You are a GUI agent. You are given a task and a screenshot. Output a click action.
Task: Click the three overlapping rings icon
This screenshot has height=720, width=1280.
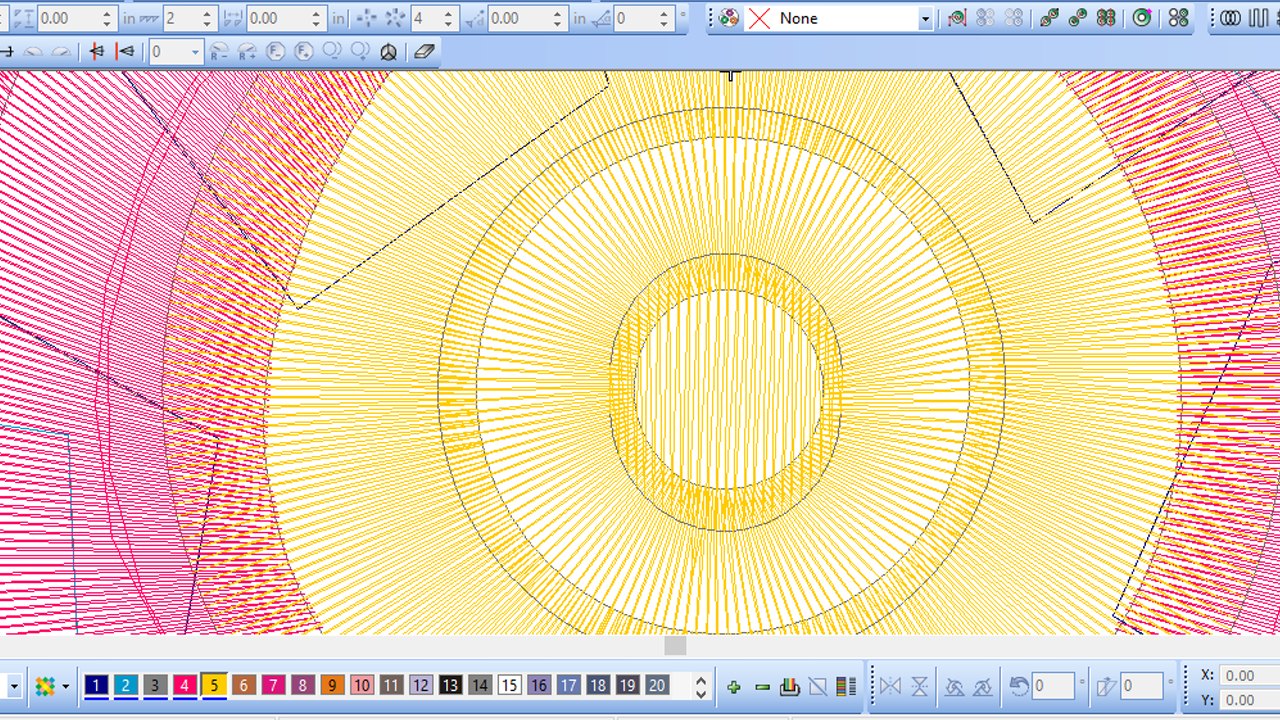1231,18
